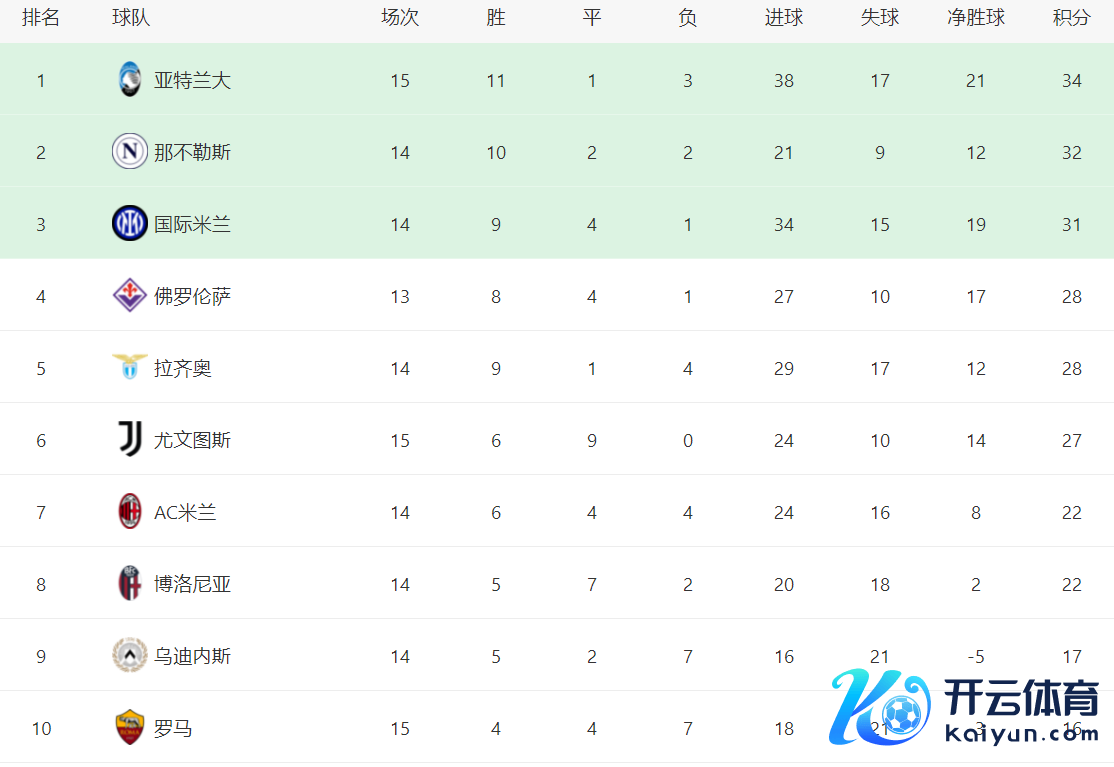Image resolution: width=1114 pixels, height=767 pixels.
Task: Select the Roma wolf crest
Action: pos(130,728)
